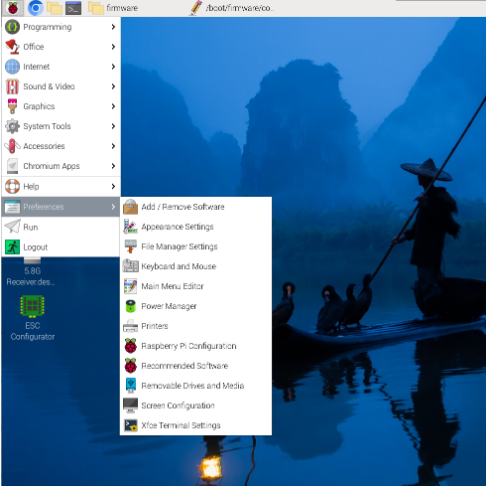Switch to the /boot/firmware/co... editor window
Image resolution: width=486 pixels, height=486 pixels.
[x=232, y=8]
